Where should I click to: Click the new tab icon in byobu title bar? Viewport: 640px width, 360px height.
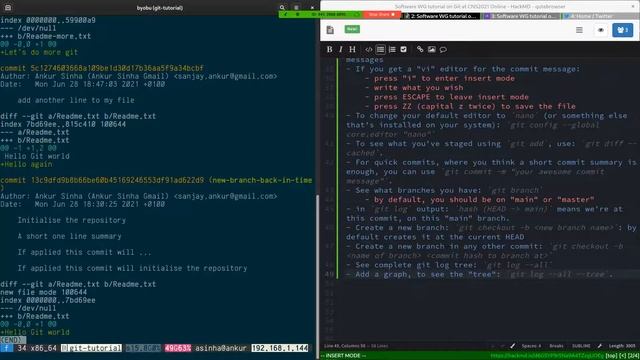click(8, 8)
